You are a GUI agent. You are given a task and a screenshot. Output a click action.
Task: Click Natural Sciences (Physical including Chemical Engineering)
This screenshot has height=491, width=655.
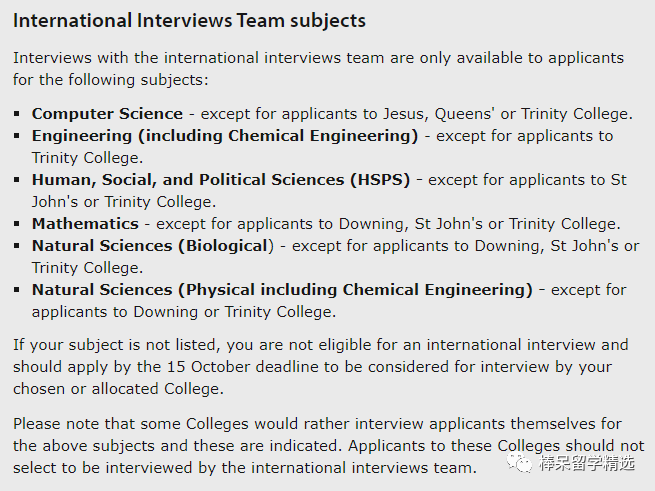[282, 290]
